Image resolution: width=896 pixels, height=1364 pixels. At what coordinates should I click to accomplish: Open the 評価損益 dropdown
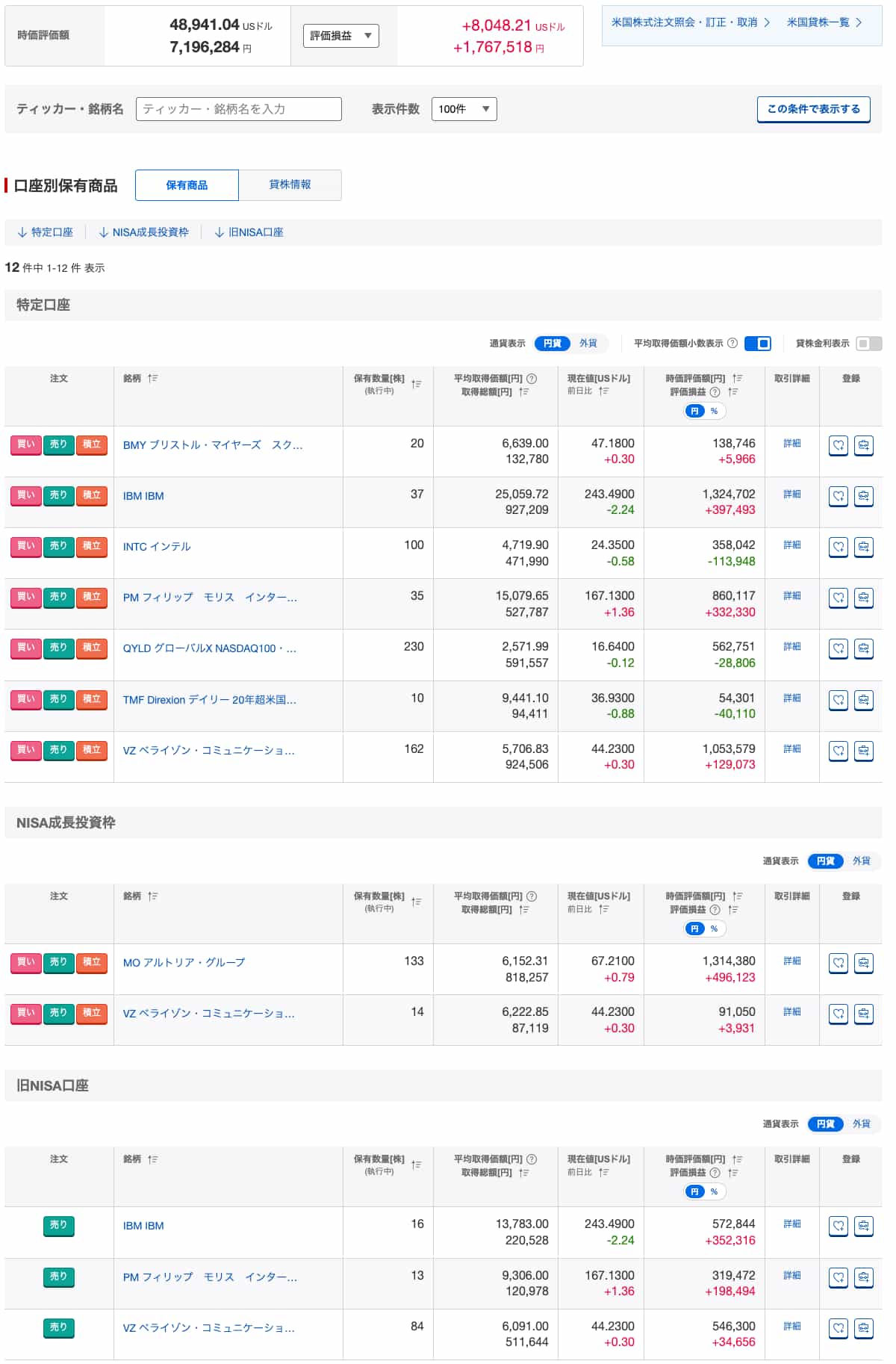point(340,36)
